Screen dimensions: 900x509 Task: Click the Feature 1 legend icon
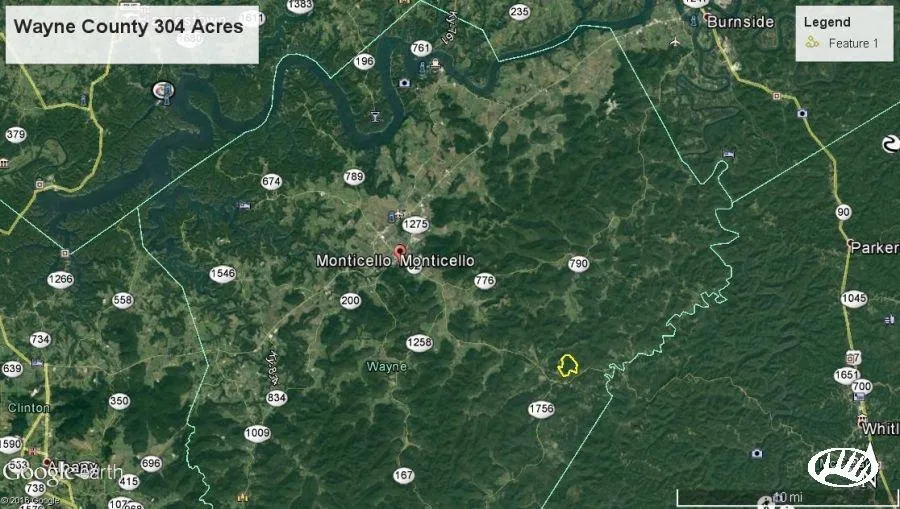click(x=812, y=42)
